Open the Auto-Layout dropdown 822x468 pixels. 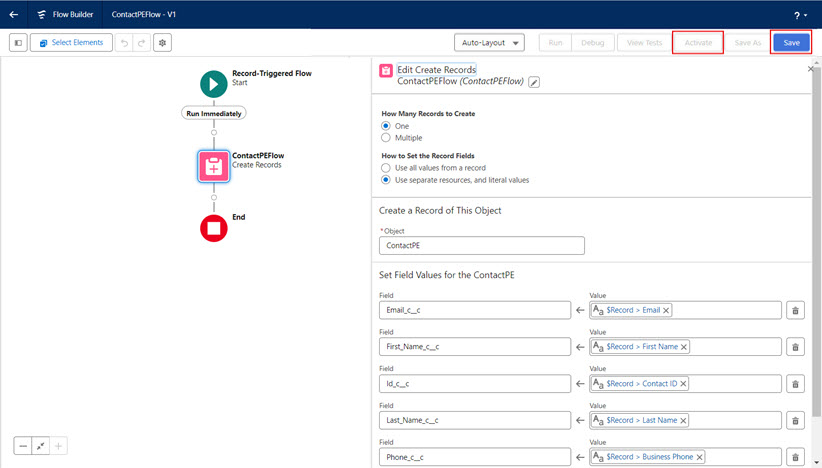(490, 43)
